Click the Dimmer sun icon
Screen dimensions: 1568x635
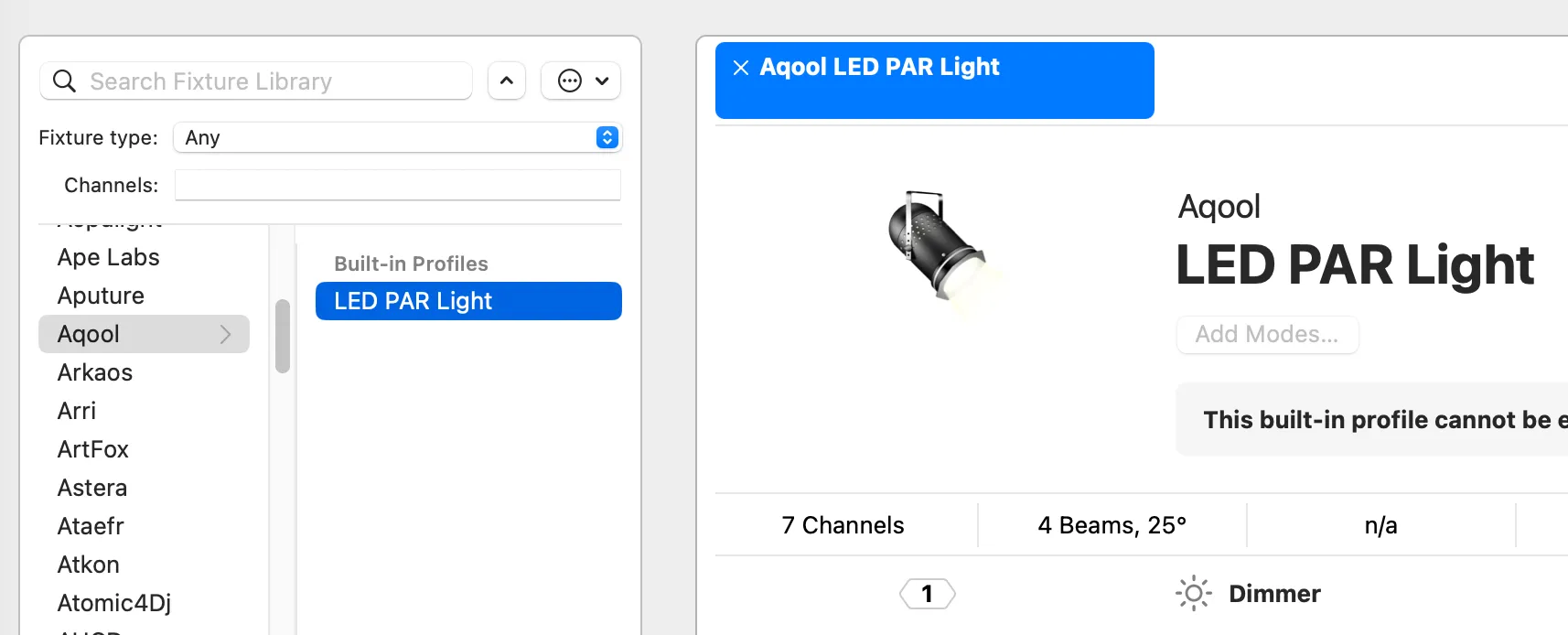click(x=1193, y=594)
